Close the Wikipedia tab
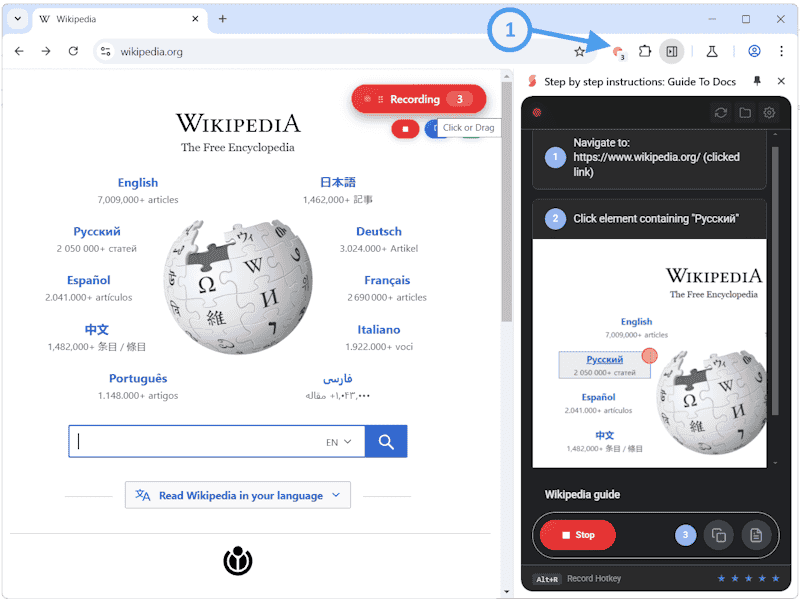The image size is (800, 600). 195,19
